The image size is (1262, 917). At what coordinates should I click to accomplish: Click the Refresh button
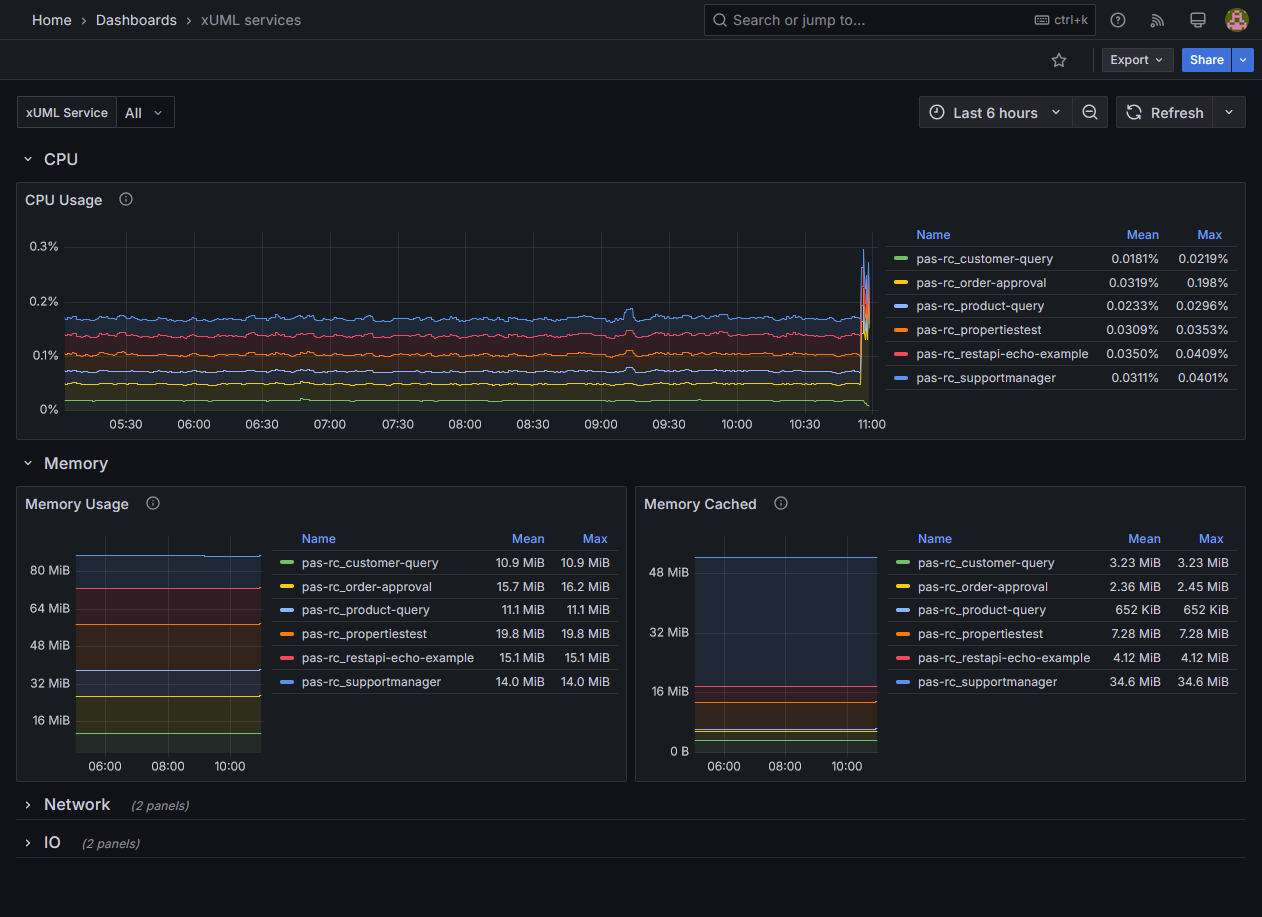(x=1165, y=113)
